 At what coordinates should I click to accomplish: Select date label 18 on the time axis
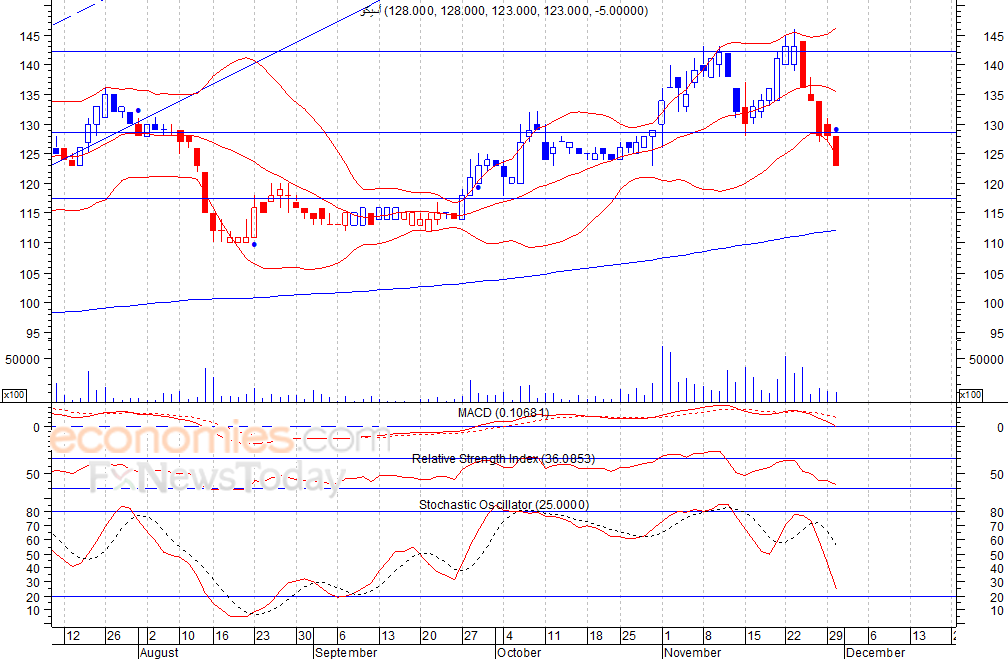click(x=596, y=636)
